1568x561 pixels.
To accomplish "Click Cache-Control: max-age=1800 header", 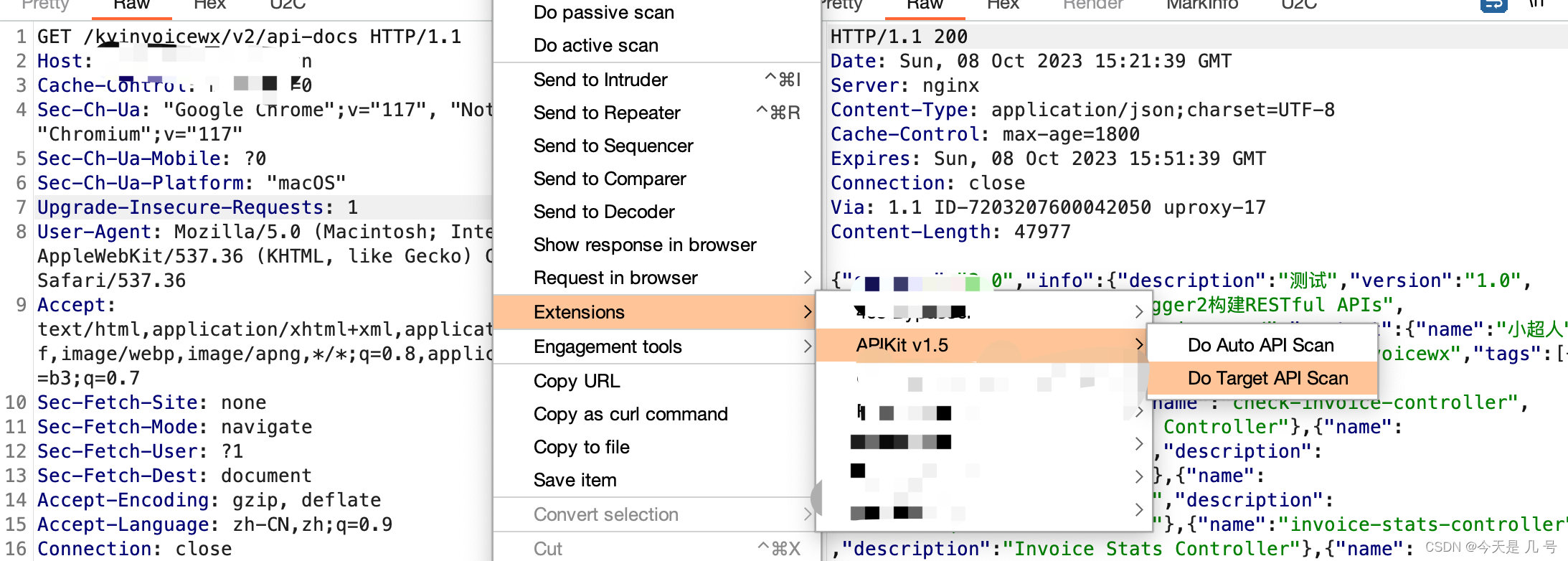I will pyautogui.click(x=985, y=134).
